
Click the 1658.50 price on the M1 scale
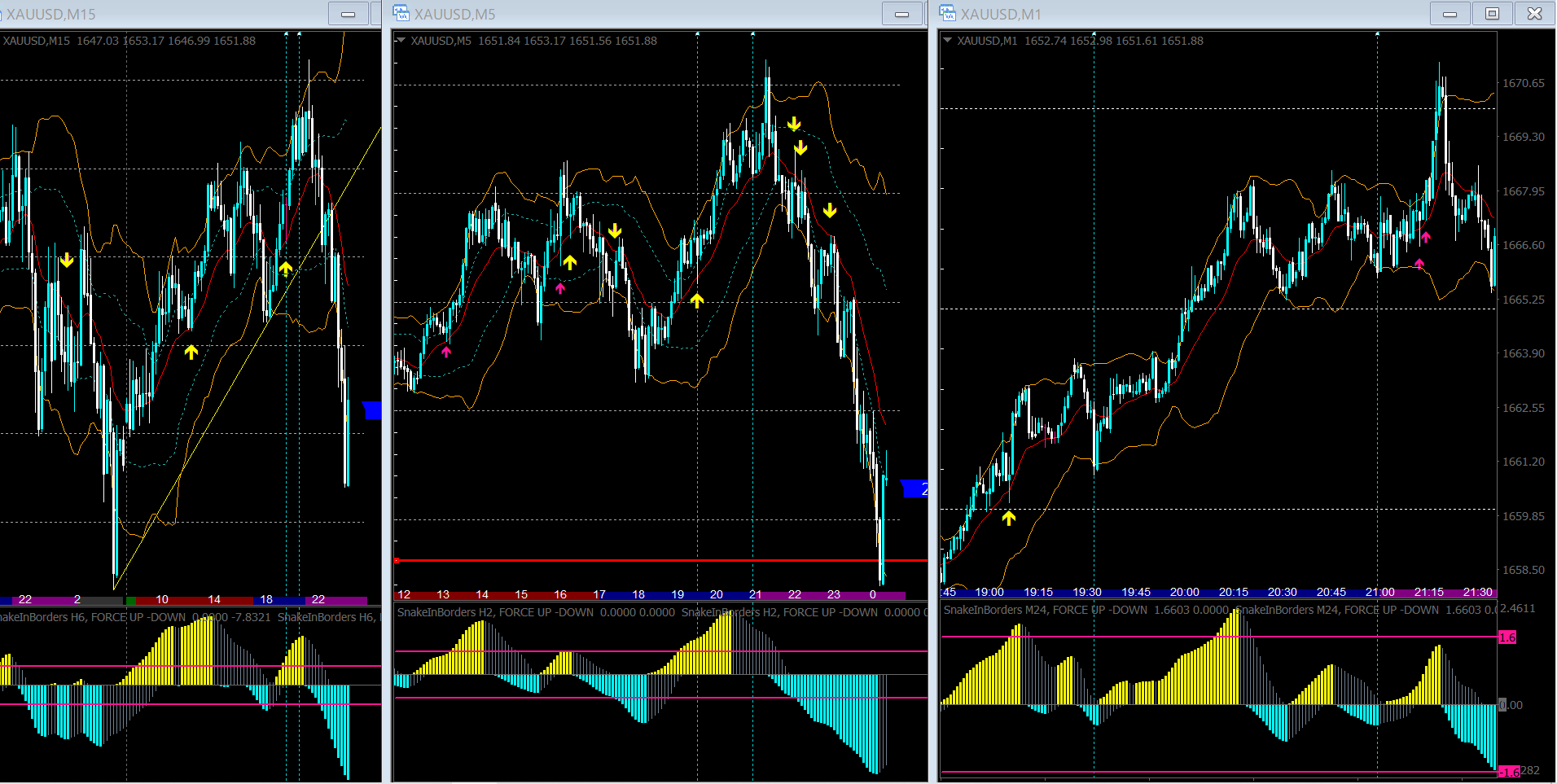coord(1523,570)
